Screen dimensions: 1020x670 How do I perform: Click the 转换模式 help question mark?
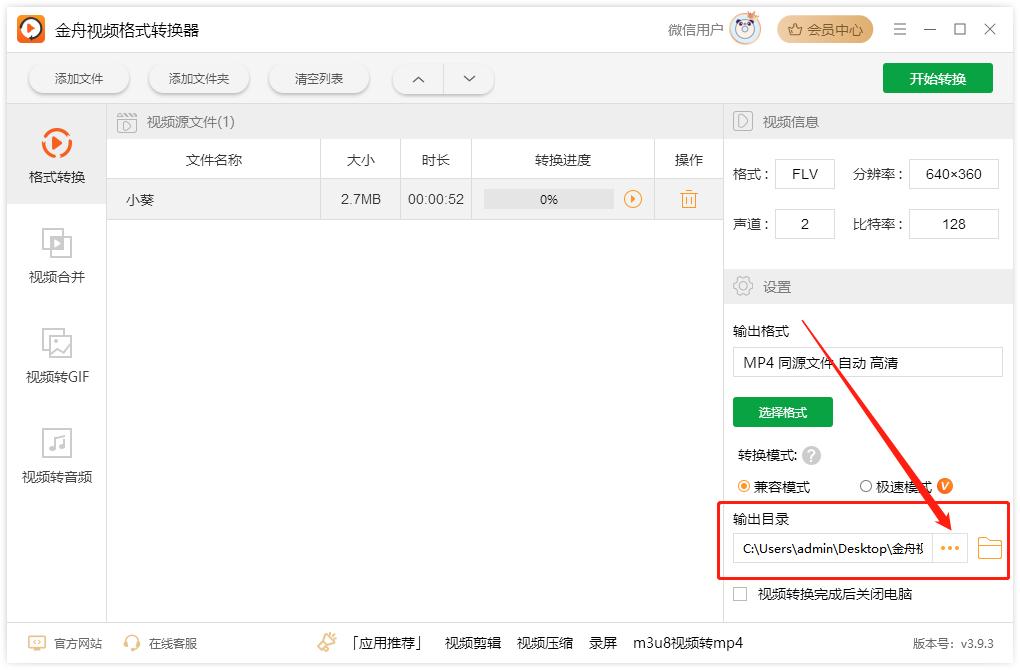tap(812, 455)
